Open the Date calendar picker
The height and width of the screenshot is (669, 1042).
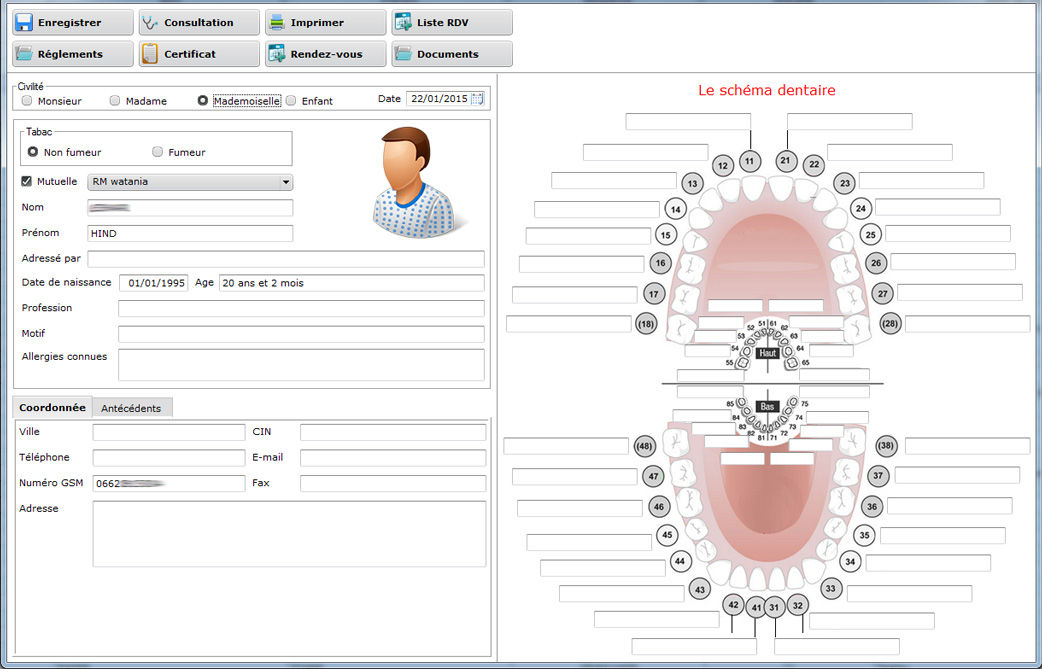[477, 99]
